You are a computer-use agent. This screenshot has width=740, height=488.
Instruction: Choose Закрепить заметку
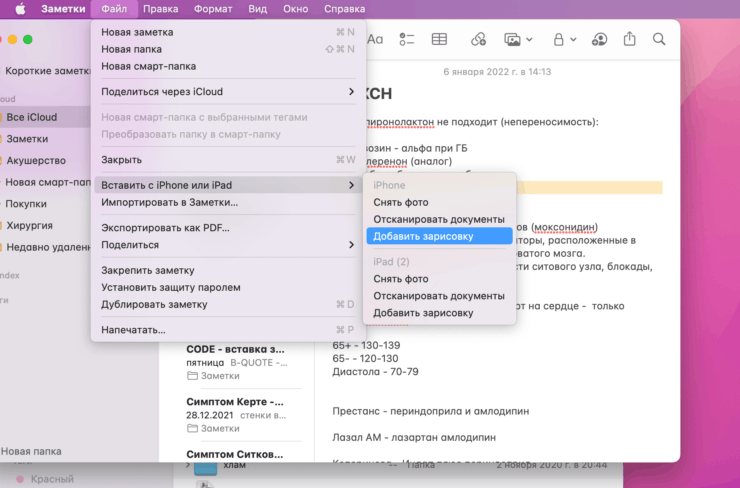pyautogui.click(x=228, y=270)
